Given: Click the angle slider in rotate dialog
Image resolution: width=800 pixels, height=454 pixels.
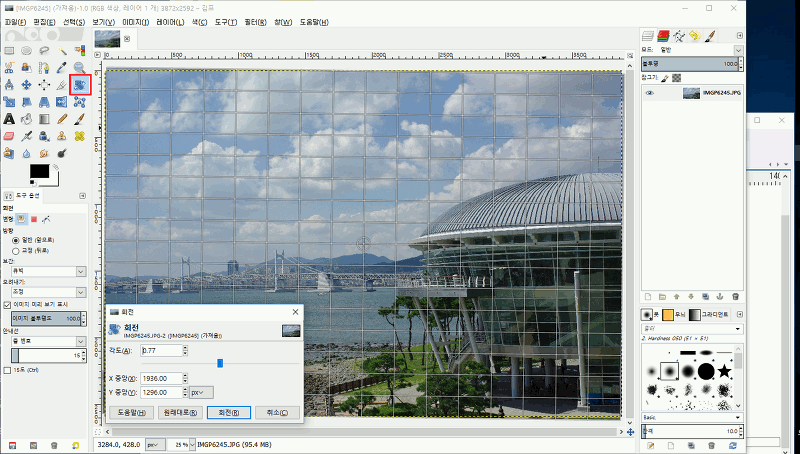Looking at the screenshot, I should click(220, 363).
